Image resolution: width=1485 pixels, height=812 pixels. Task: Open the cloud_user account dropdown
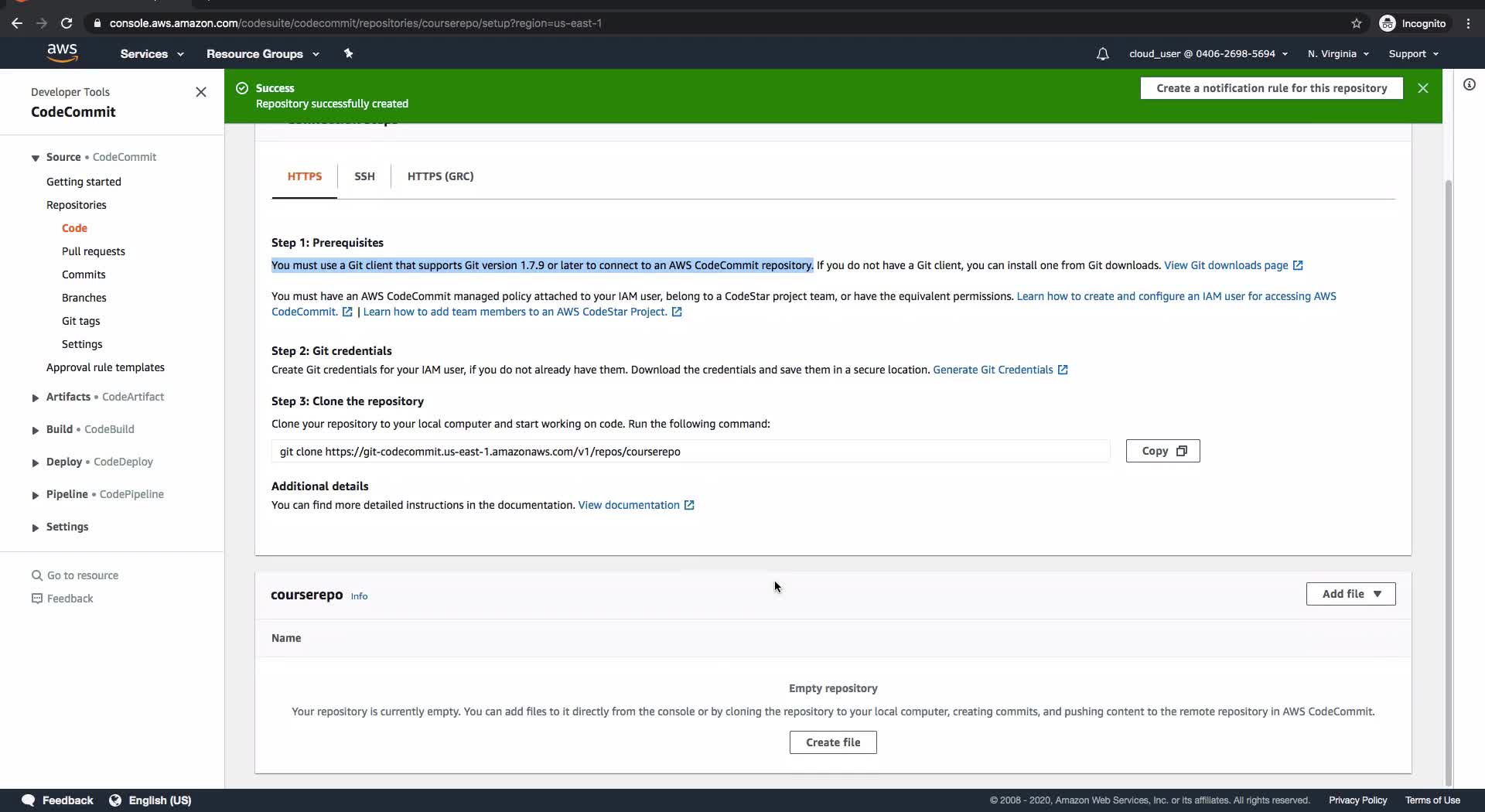(x=1208, y=54)
